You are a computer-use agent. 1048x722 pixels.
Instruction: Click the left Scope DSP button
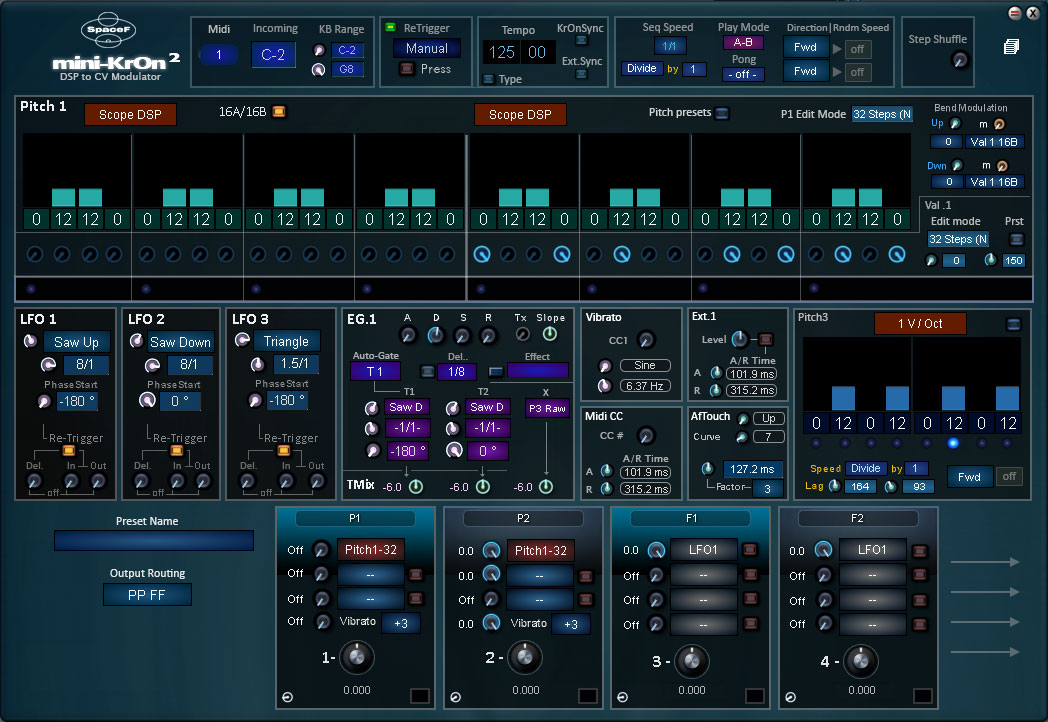pos(130,114)
